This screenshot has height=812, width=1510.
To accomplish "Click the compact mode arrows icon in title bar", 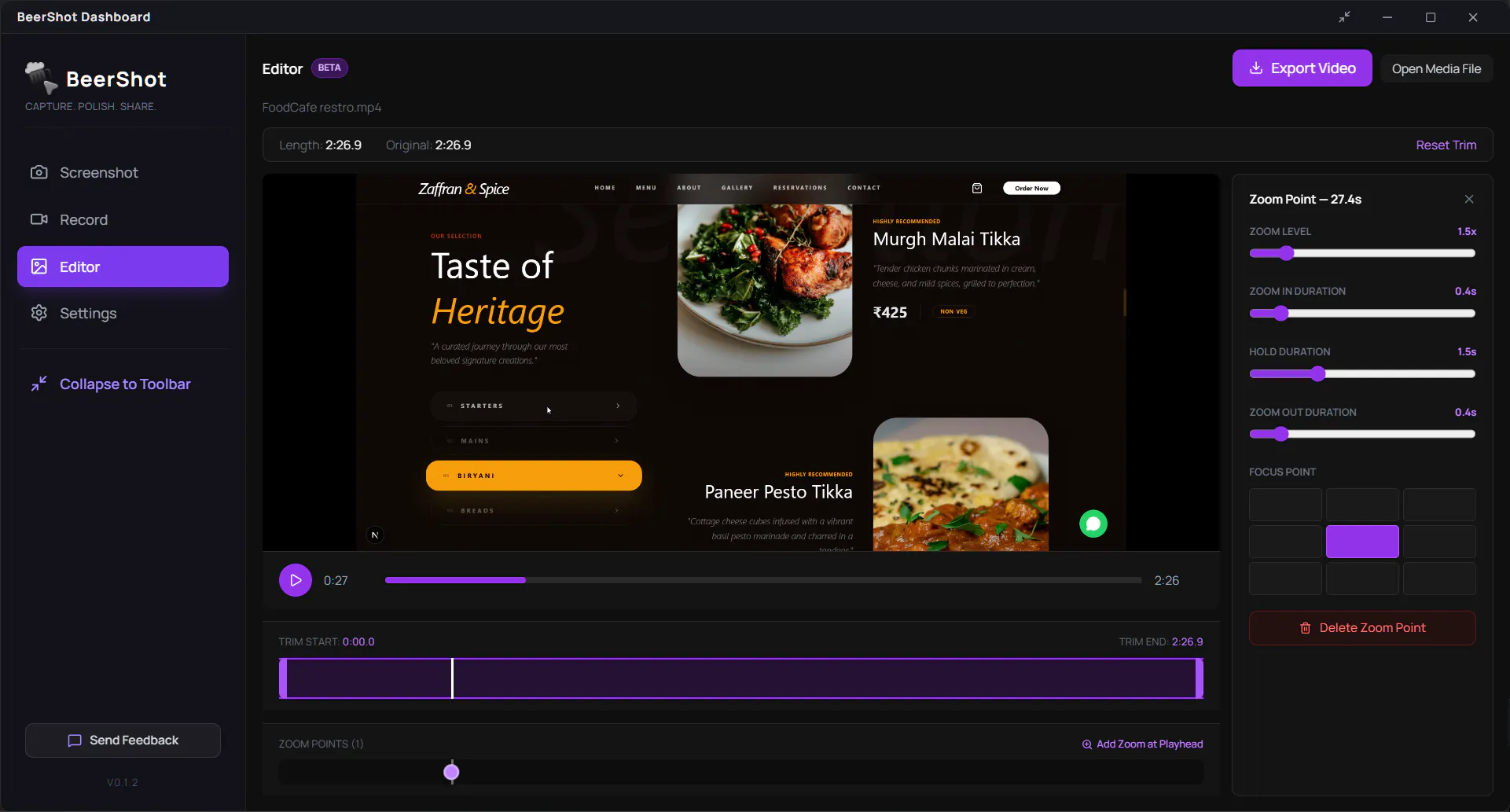I will [x=1345, y=17].
